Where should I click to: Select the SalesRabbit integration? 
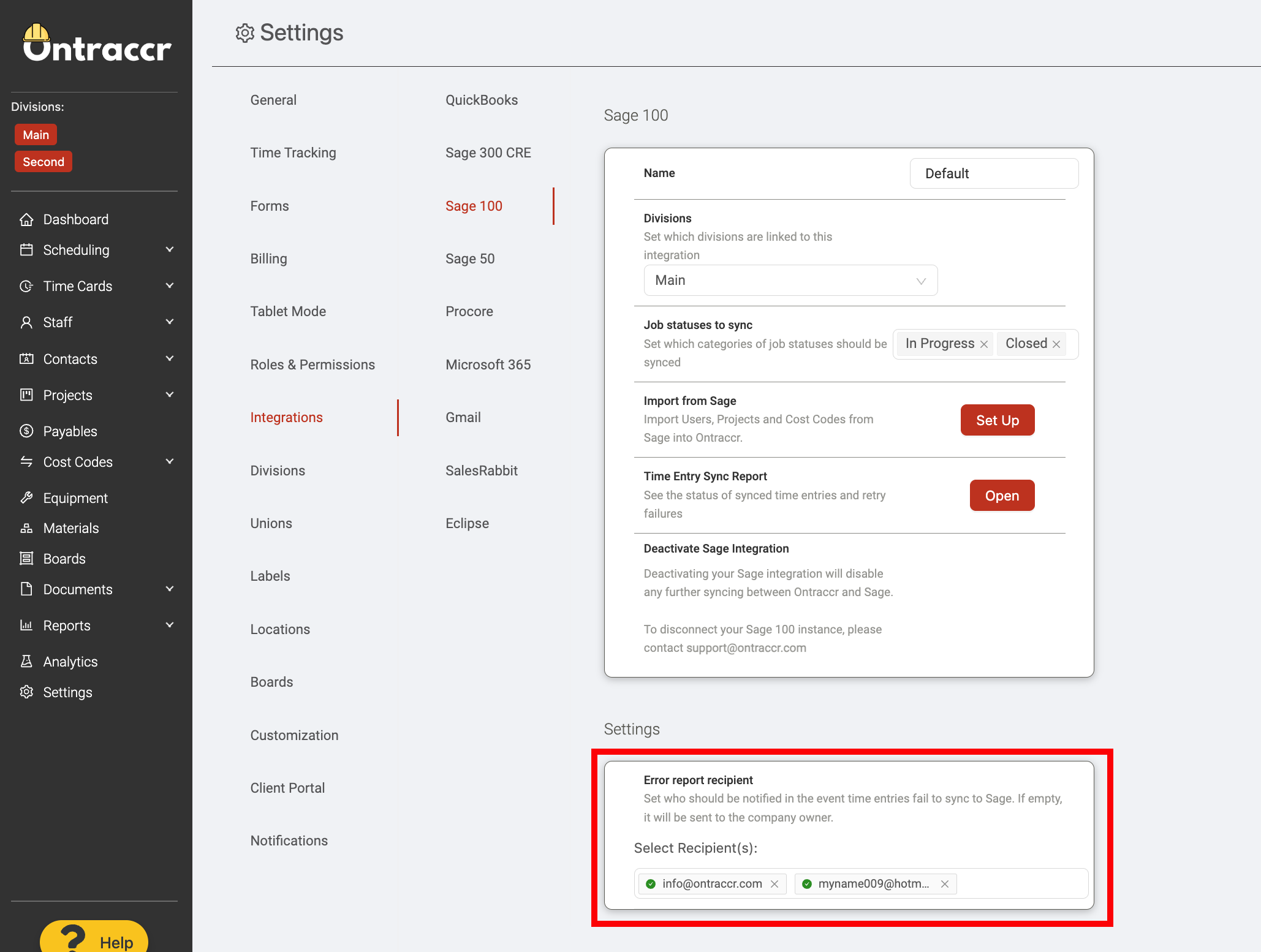482,470
